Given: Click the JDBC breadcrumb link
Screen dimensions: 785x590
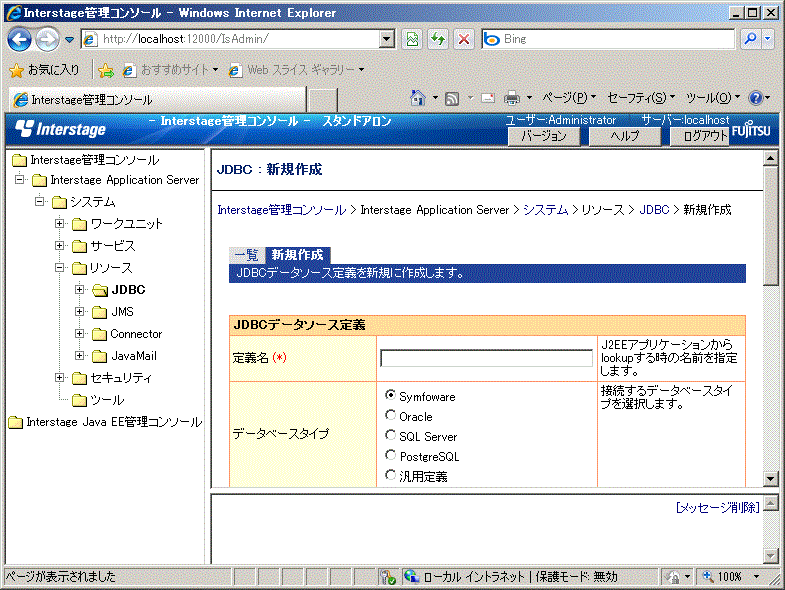Looking at the screenshot, I should [654, 210].
